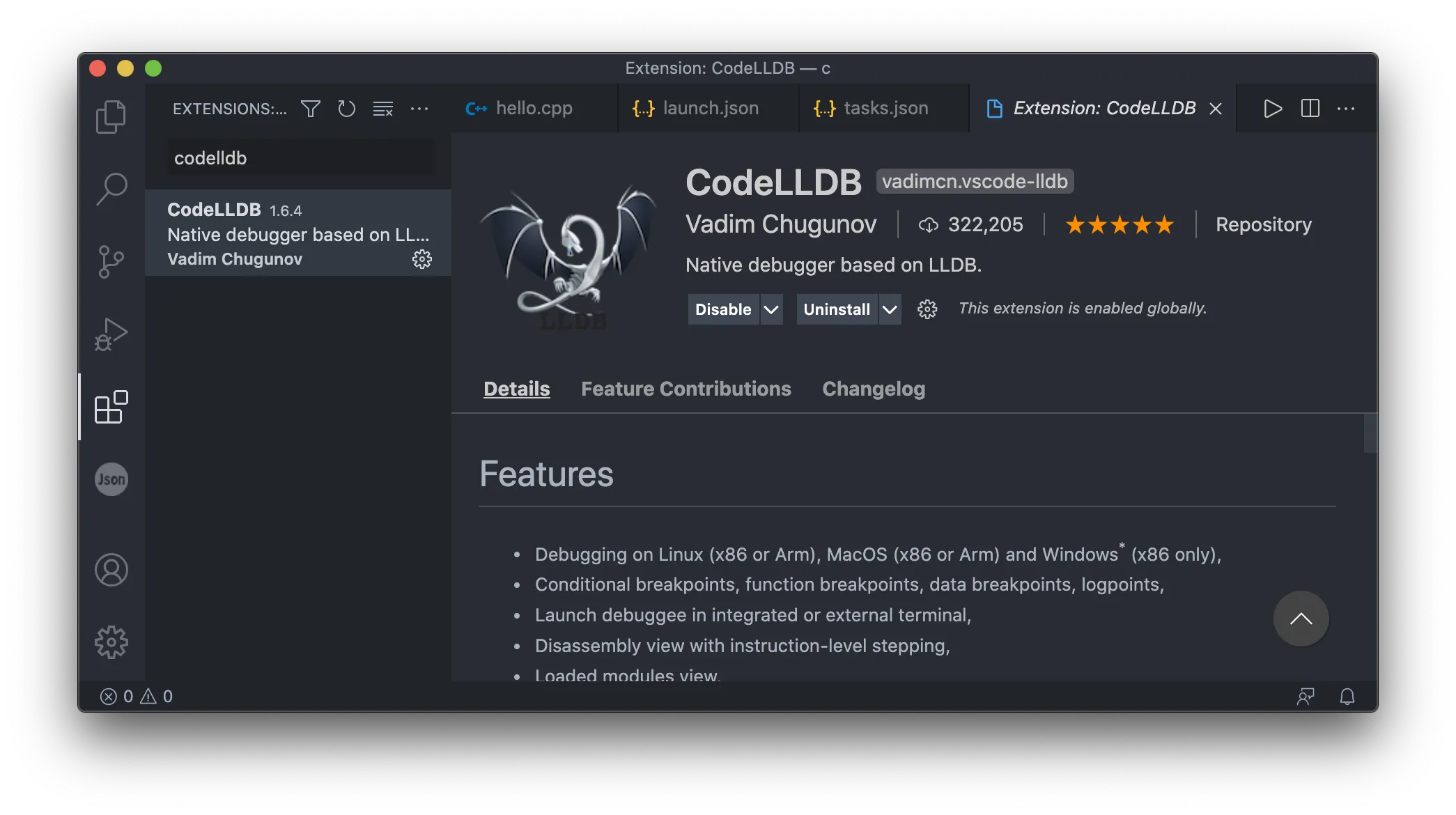The image size is (1456, 815).
Task: Click the Run play icon in editor toolbar
Action: tap(1273, 109)
